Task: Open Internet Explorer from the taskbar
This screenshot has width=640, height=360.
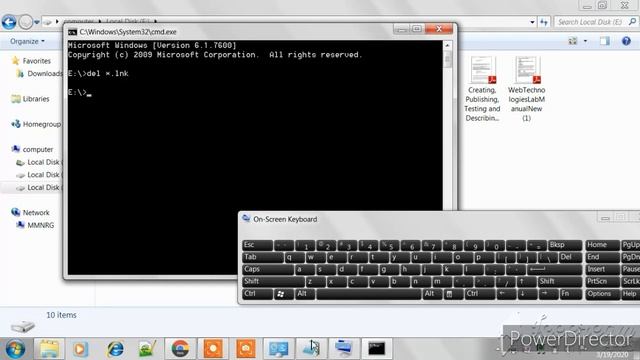Action: pyautogui.click(x=115, y=349)
